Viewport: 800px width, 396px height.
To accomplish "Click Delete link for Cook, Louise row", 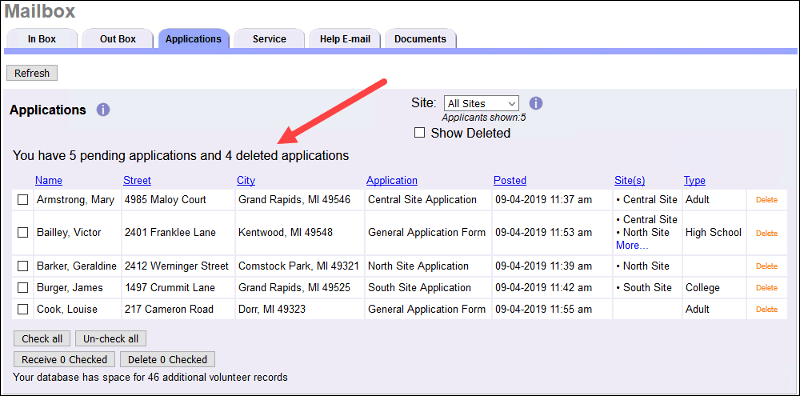I will 767,309.
